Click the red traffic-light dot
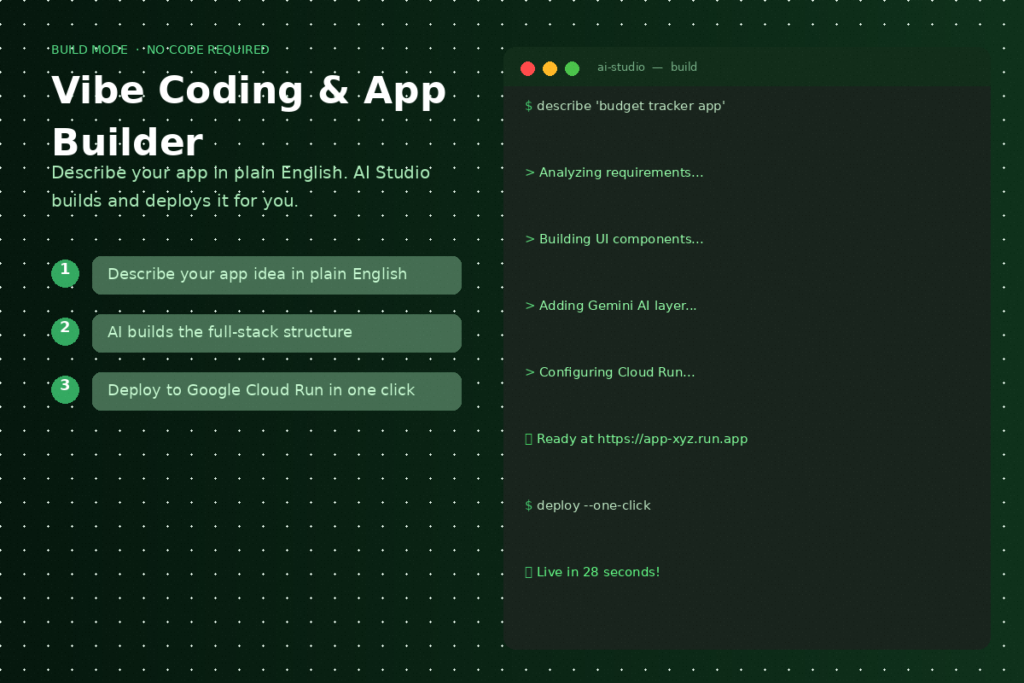 coord(528,68)
